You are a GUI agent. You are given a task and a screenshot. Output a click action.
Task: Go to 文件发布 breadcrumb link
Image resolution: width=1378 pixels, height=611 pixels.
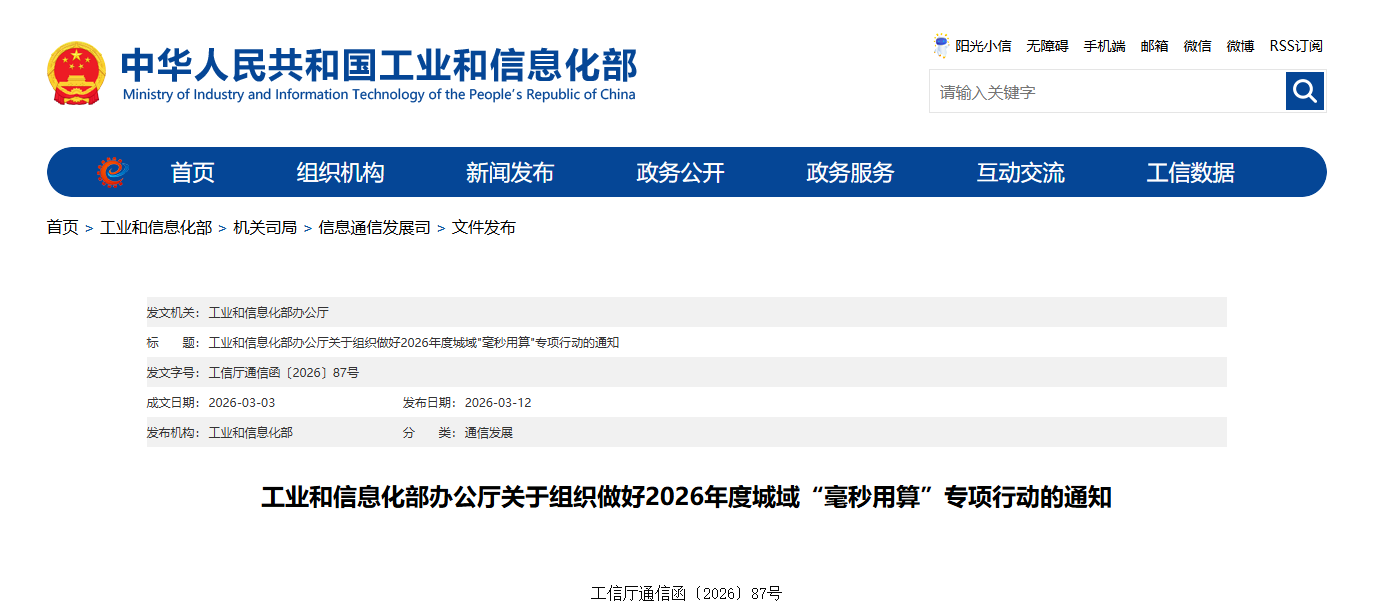[484, 227]
